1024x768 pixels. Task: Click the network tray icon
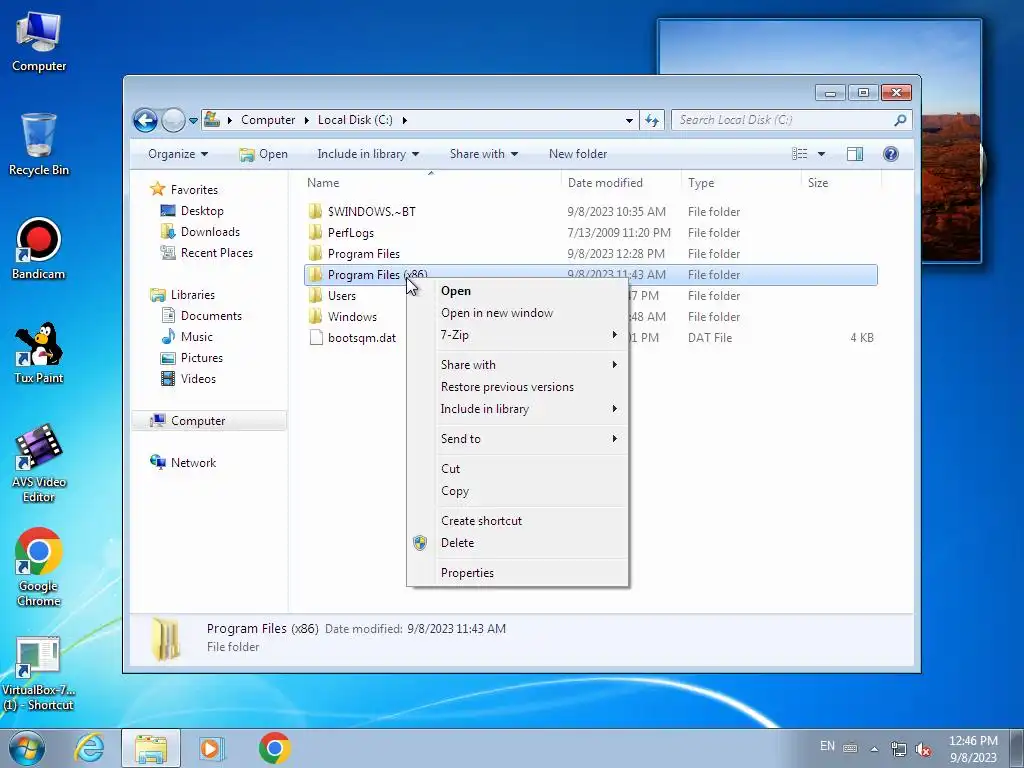899,749
